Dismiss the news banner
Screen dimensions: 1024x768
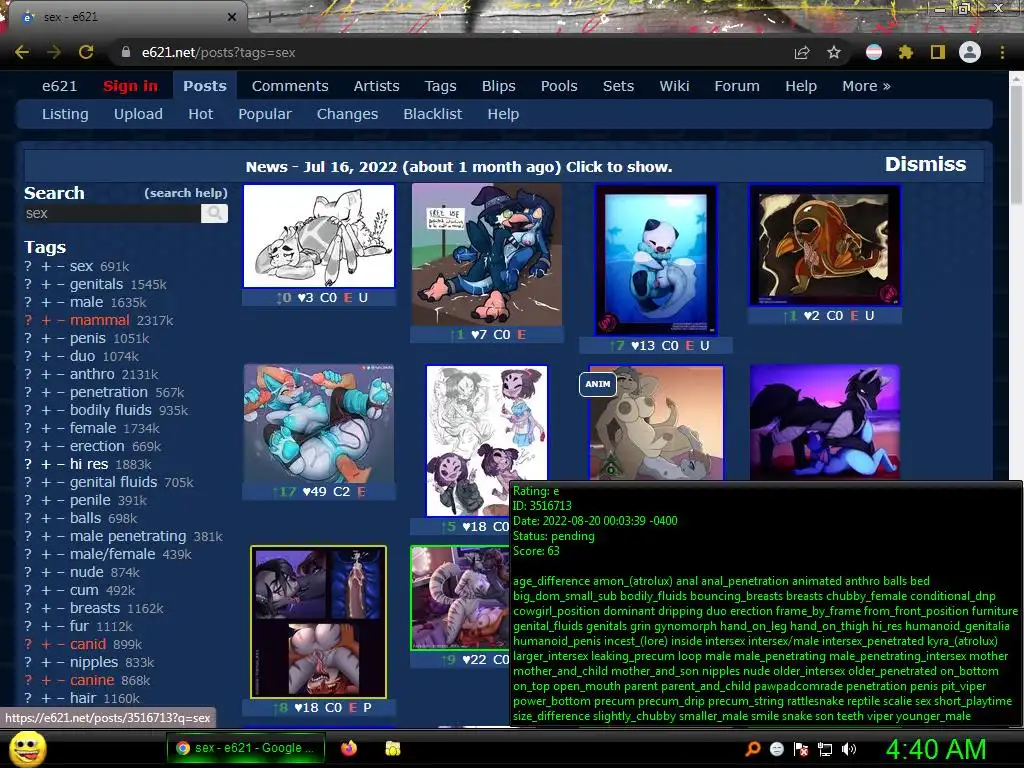[925, 164]
